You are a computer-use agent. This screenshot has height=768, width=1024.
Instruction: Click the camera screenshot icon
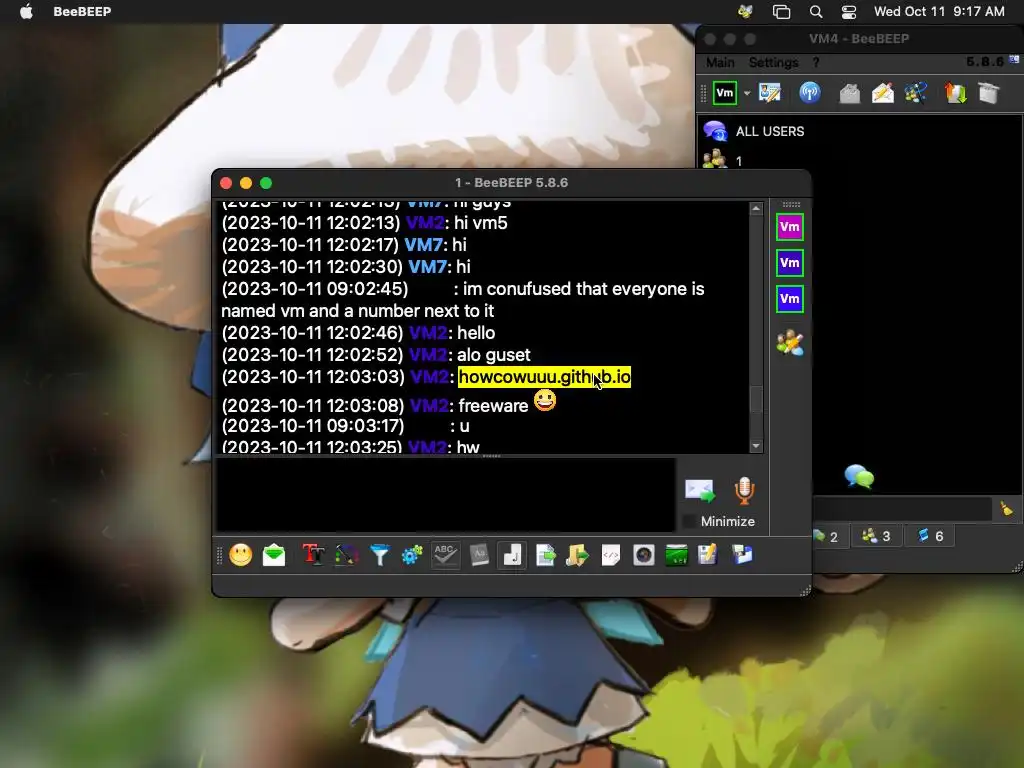coord(643,555)
